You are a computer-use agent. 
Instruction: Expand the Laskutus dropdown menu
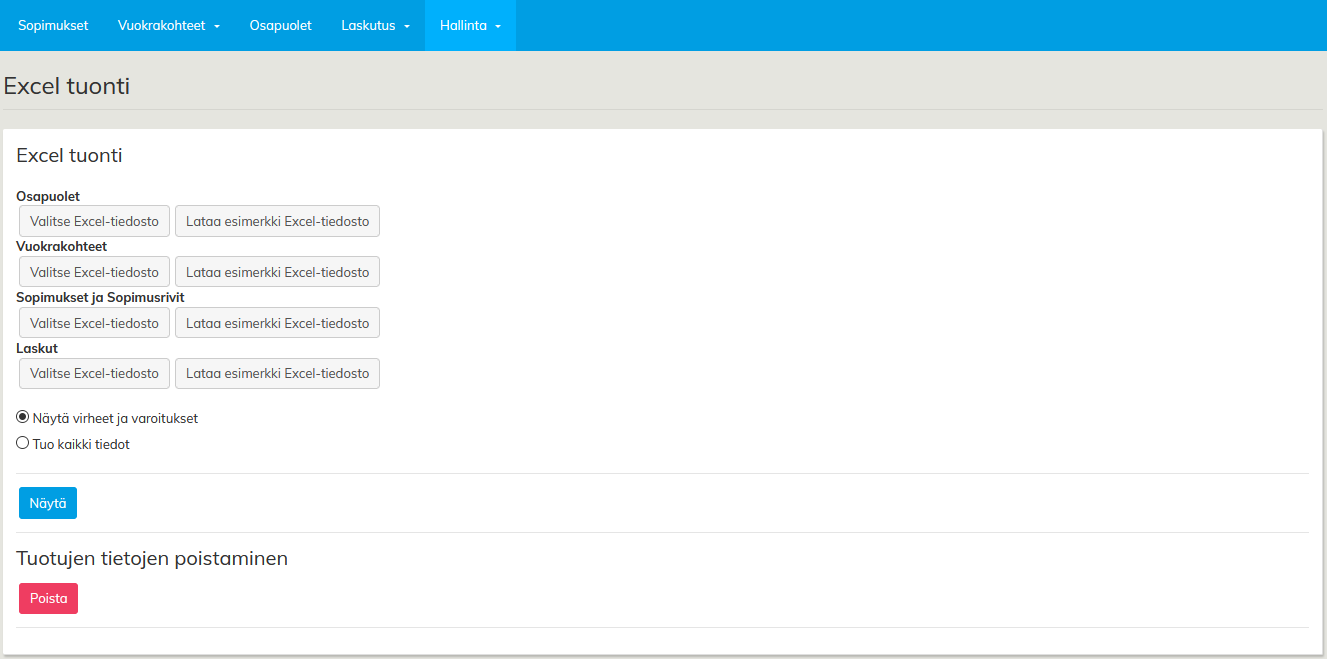coord(375,25)
